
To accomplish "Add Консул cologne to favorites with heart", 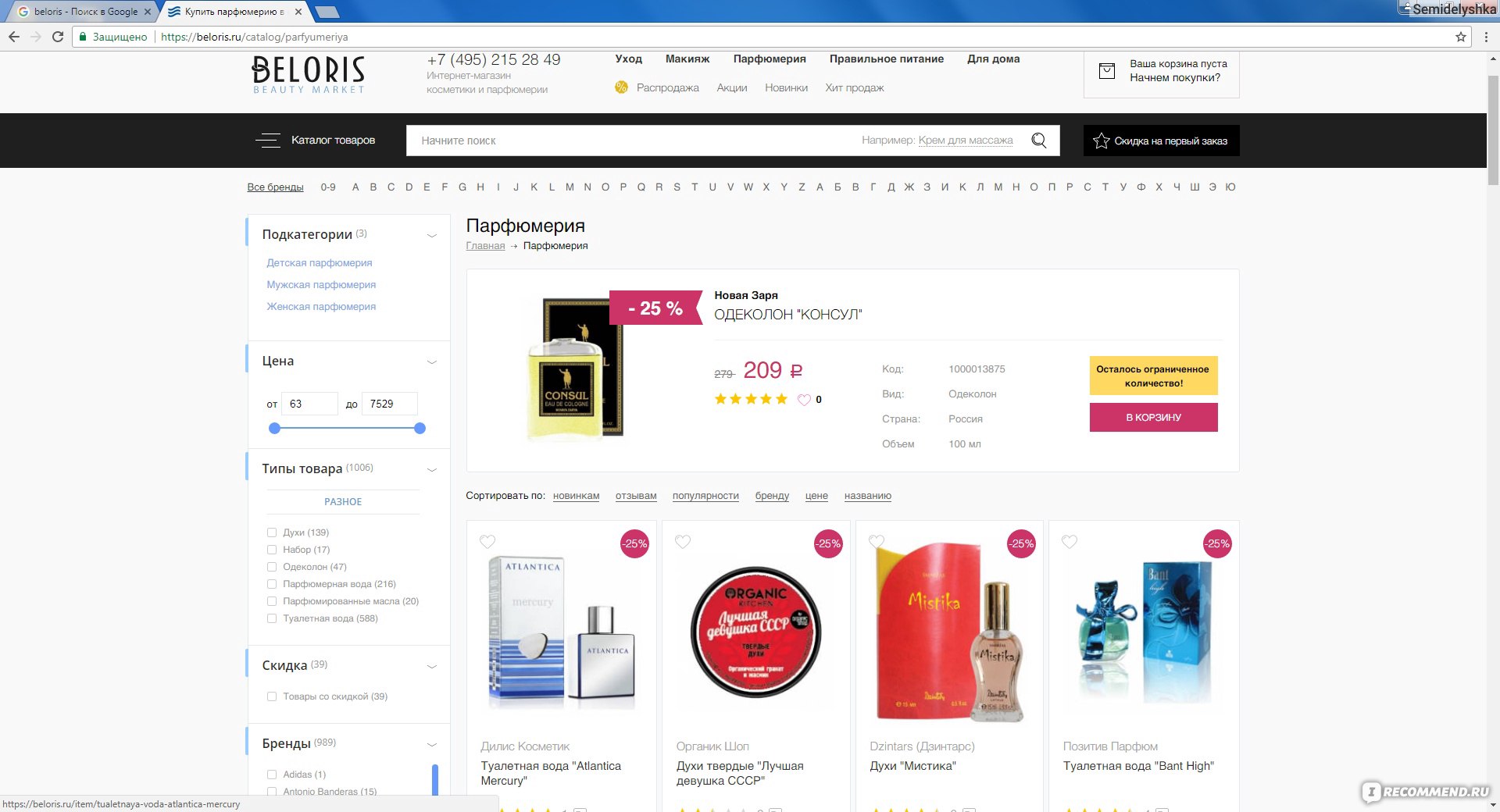I will (x=804, y=400).
